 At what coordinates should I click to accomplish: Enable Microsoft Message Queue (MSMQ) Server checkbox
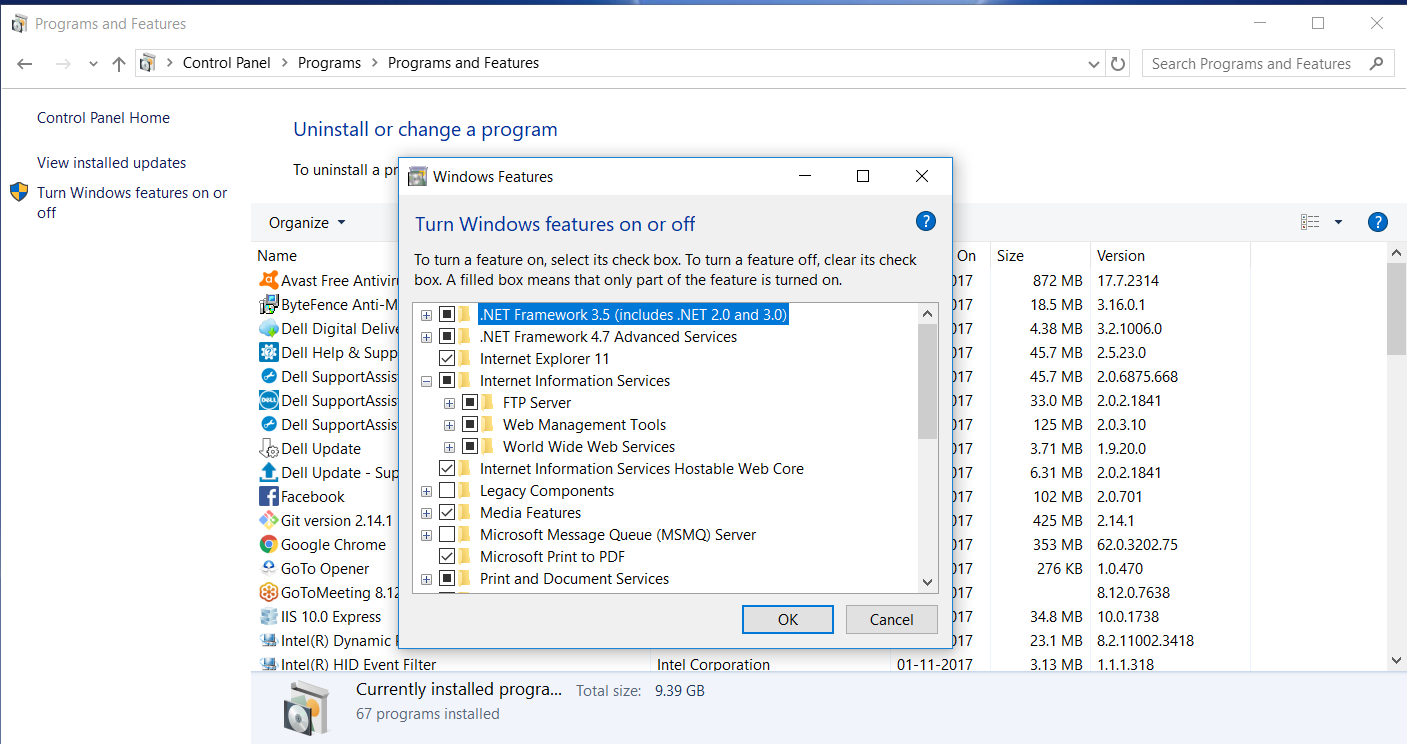(447, 535)
